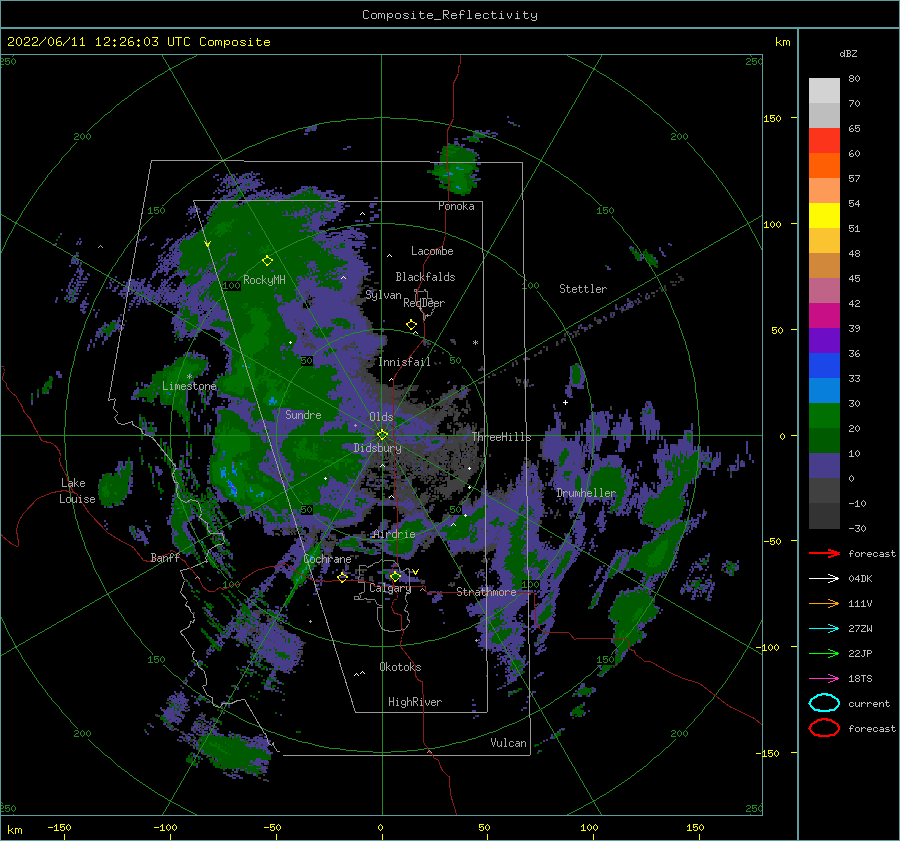Image resolution: width=900 pixels, height=841 pixels.
Task: Click the purple 10 dBZ legend swatch
Action: 824,465
